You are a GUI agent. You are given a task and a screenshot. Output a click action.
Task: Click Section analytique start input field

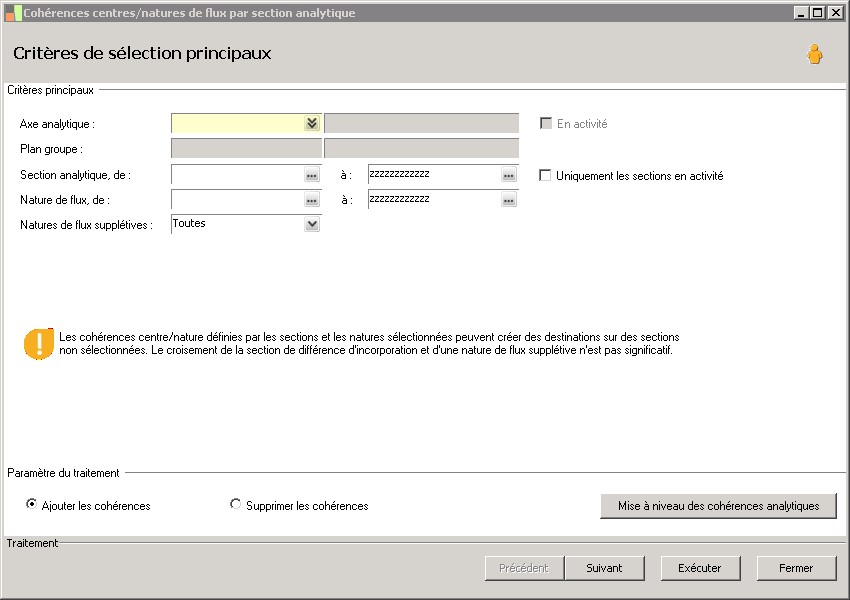237,175
